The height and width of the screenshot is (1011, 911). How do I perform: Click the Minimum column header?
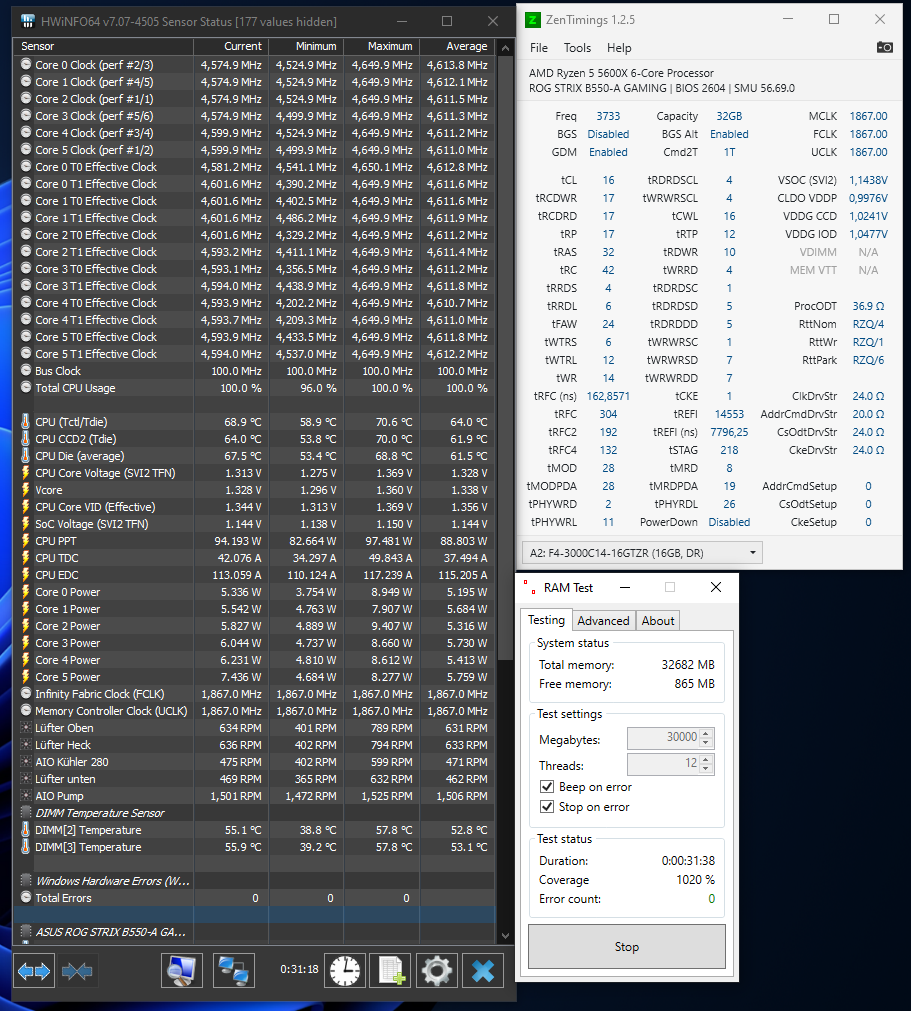pos(306,46)
